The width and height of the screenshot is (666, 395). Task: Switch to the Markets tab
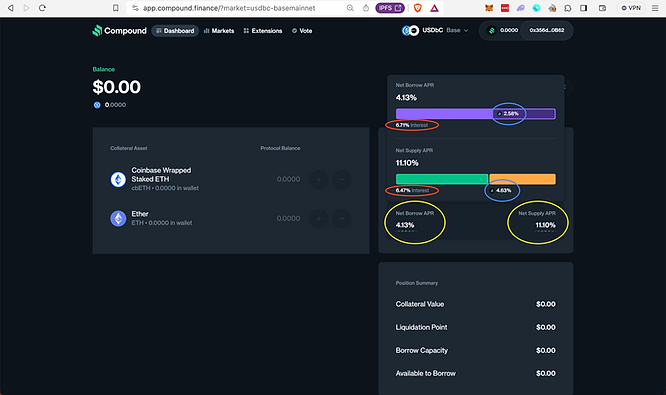tap(219, 31)
